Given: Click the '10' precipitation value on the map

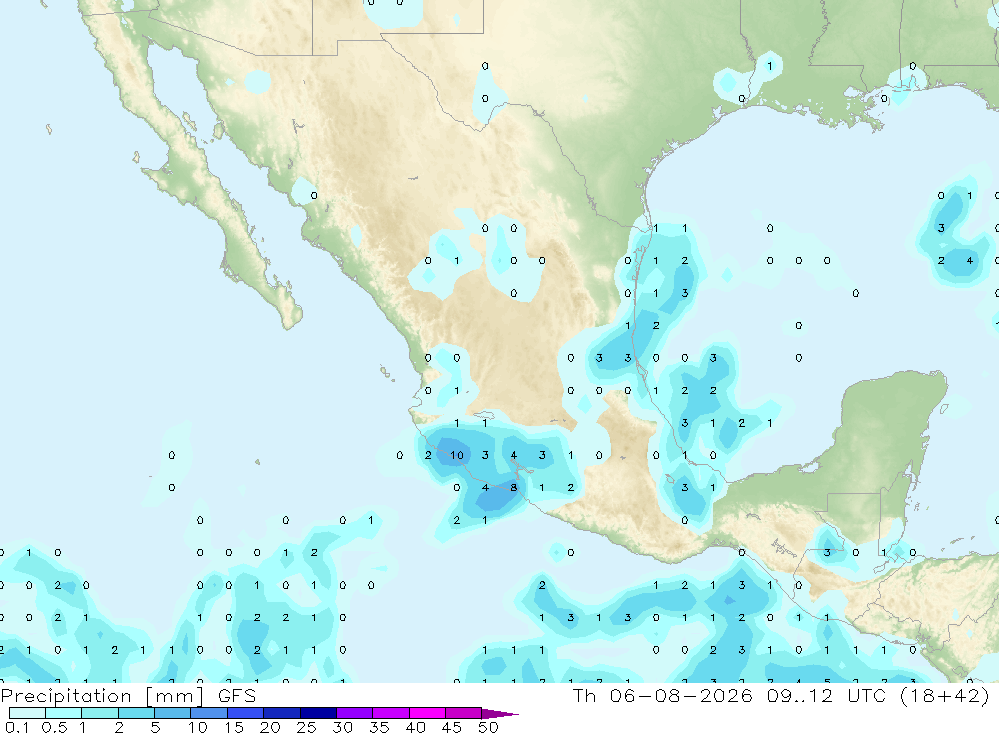Looking at the screenshot, I should pos(457,455).
